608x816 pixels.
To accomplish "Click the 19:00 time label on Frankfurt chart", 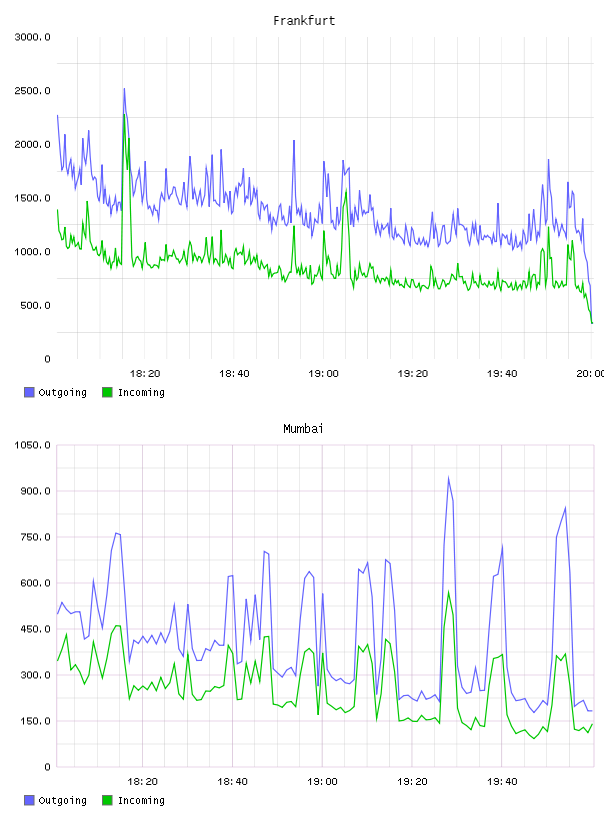I will pyautogui.click(x=323, y=374).
